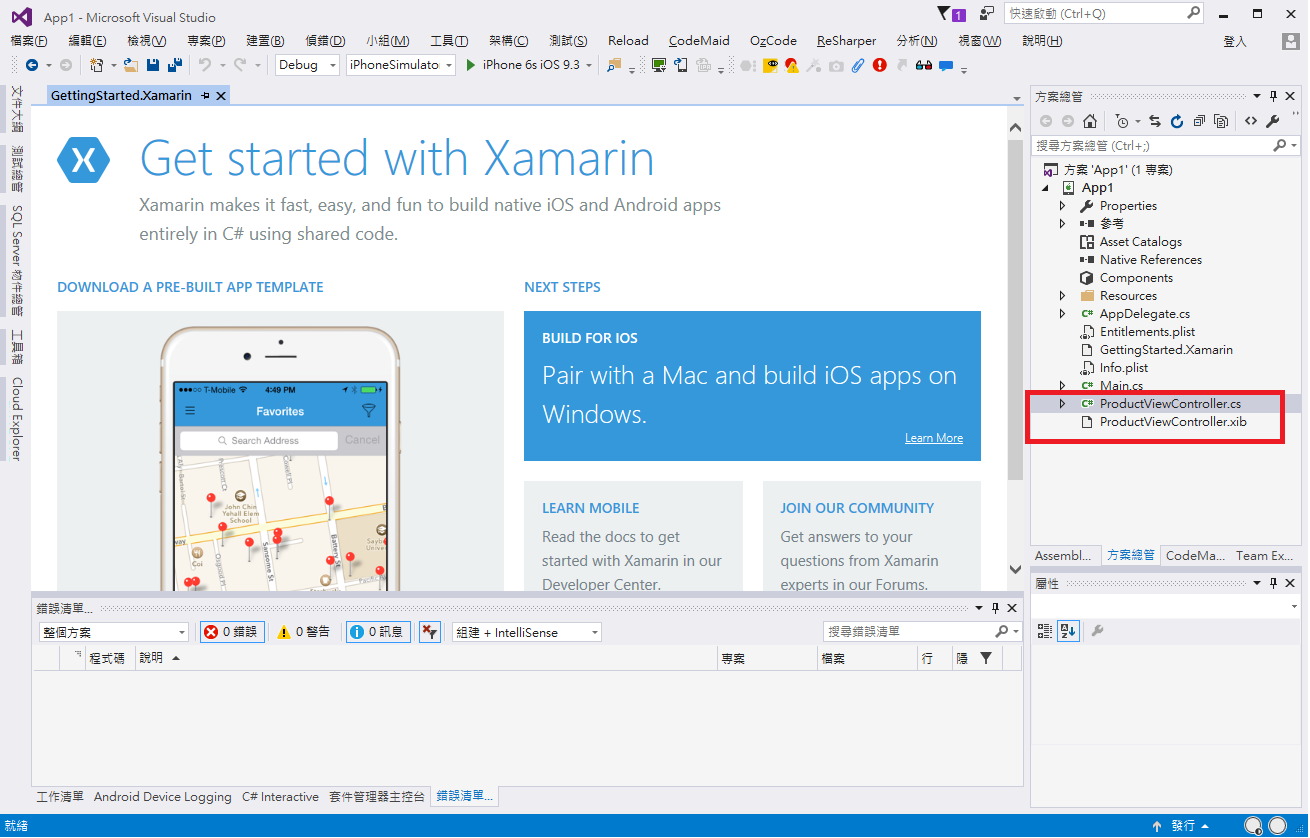The image size is (1310, 838).
Task: Start debugging with green play arrow
Action: pyautogui.click(x=471, y=65)
